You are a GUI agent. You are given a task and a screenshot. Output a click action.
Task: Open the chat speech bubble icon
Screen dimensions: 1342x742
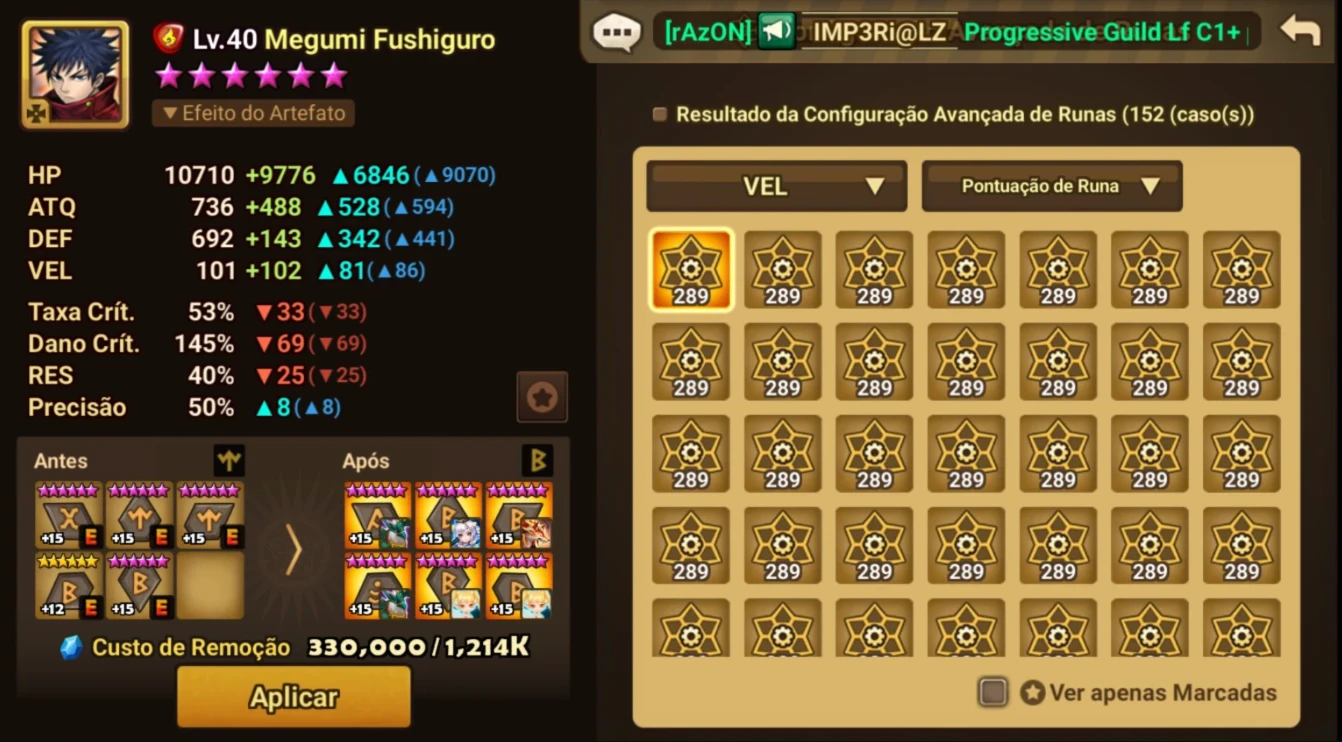(x=617, y=31)
